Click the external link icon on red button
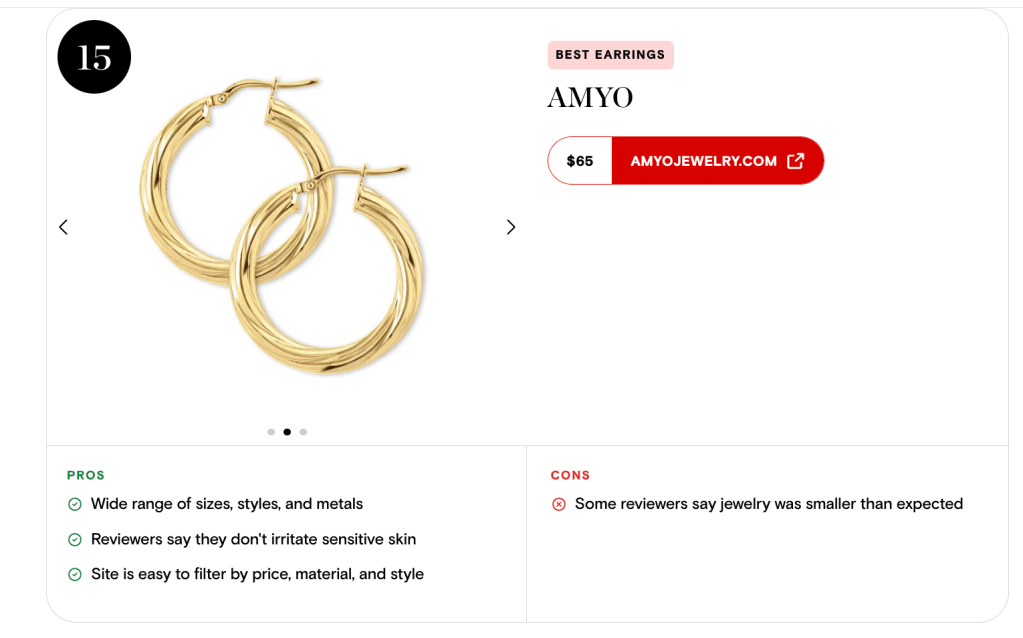The width and height of the screenshot is (1023, 638). pos(795,161)
